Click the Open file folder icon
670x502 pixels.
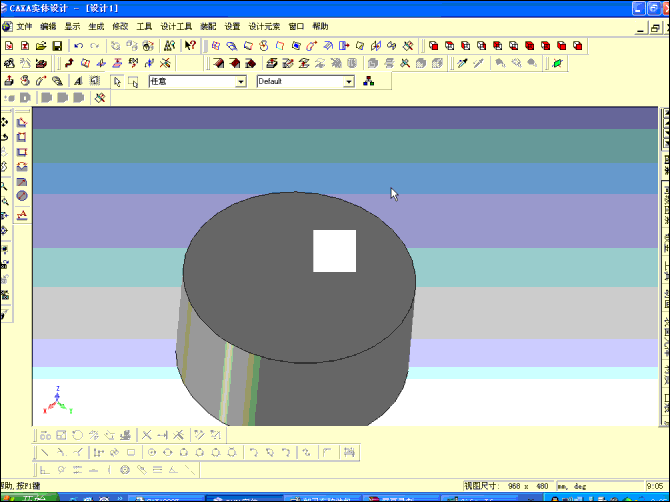[41, 46]
